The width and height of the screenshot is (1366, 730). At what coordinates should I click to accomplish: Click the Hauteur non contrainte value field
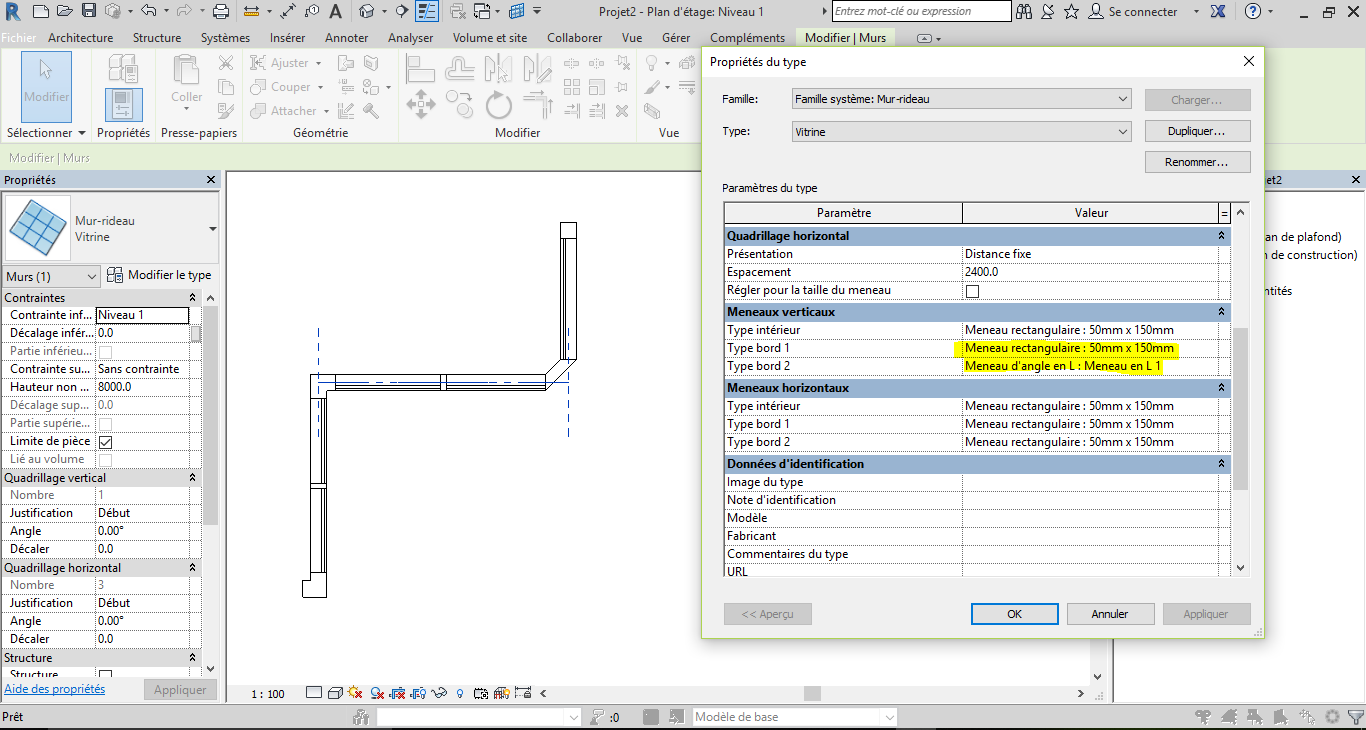tap(142, 387)
